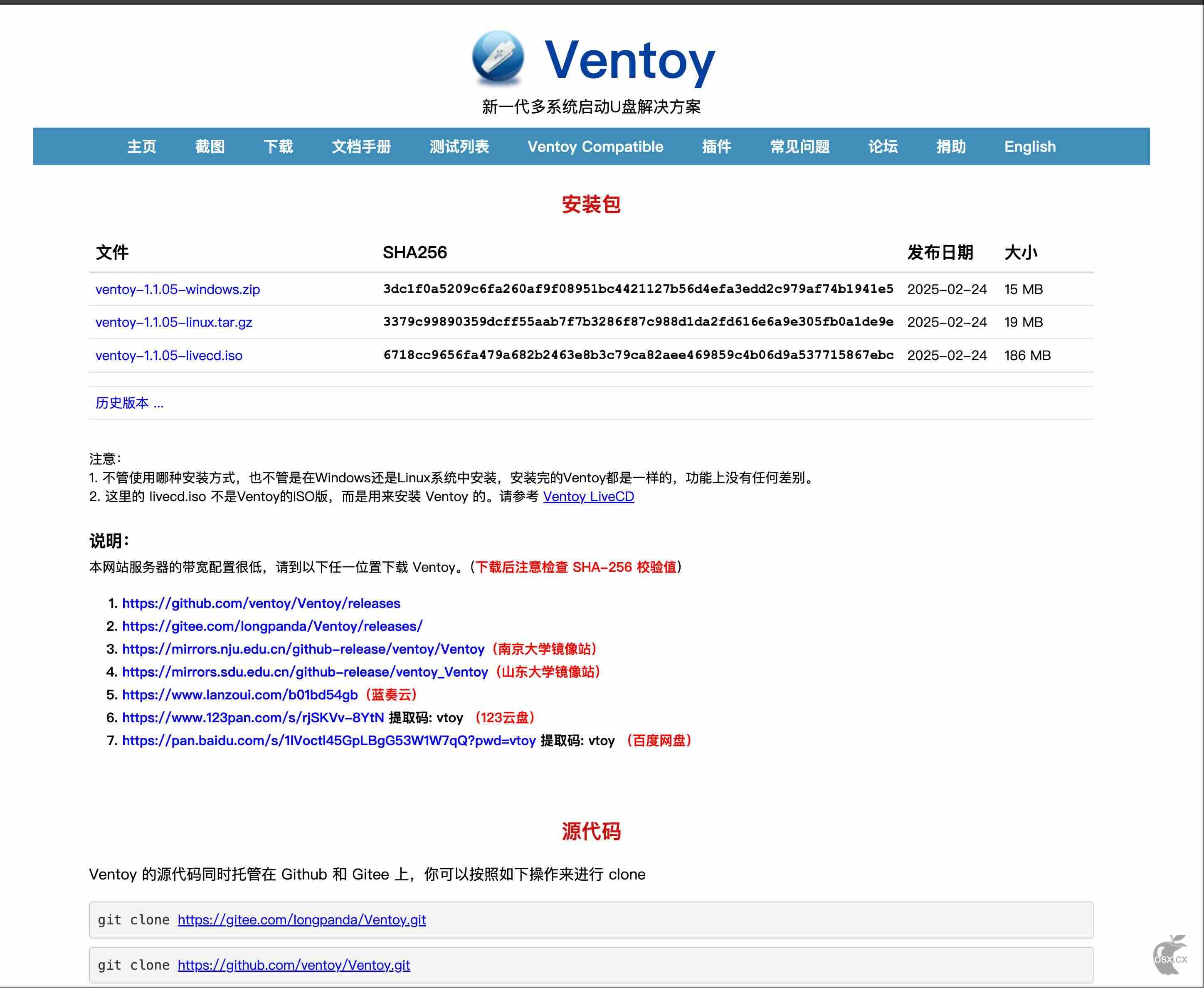Click the github.com Ventoy.git clone URL
Viewport: 1204px width, 988px height.
(x=294, y=965)
